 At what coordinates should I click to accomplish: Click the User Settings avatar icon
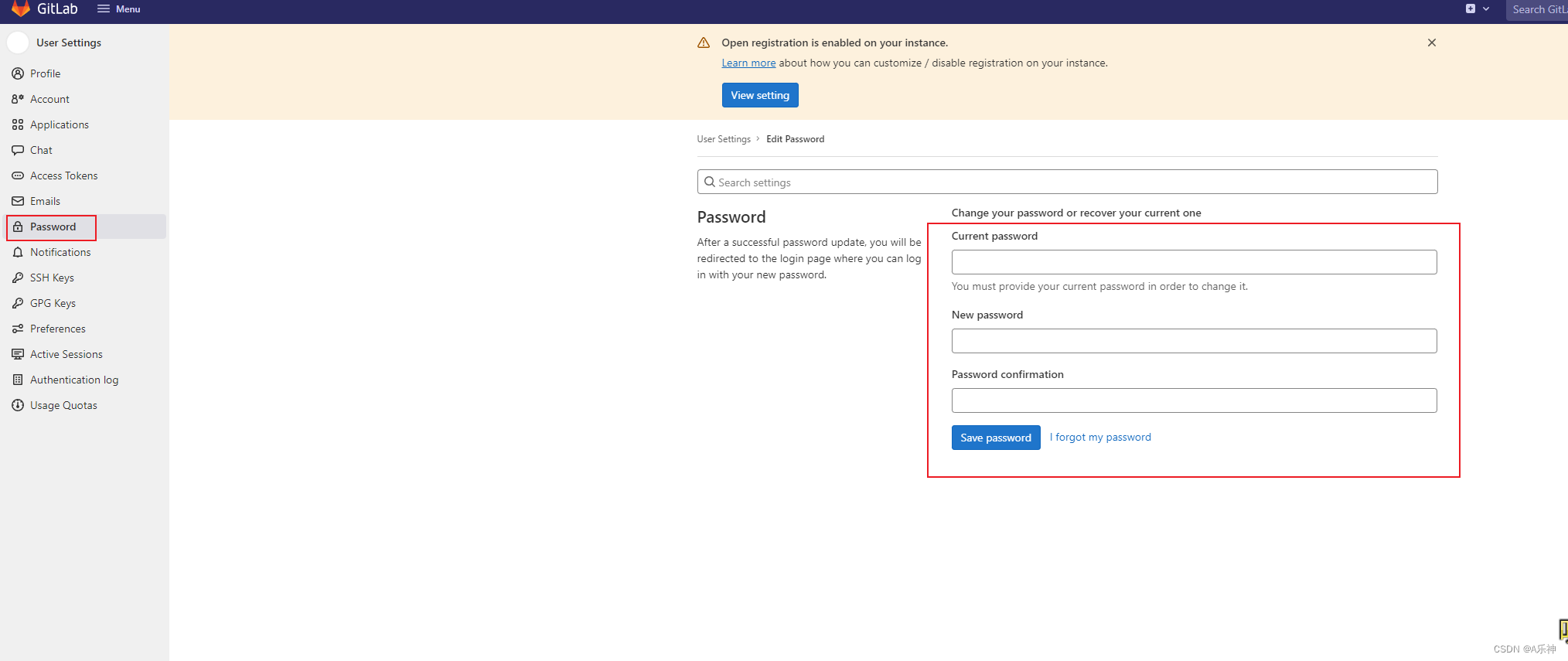tap(18, 43)
